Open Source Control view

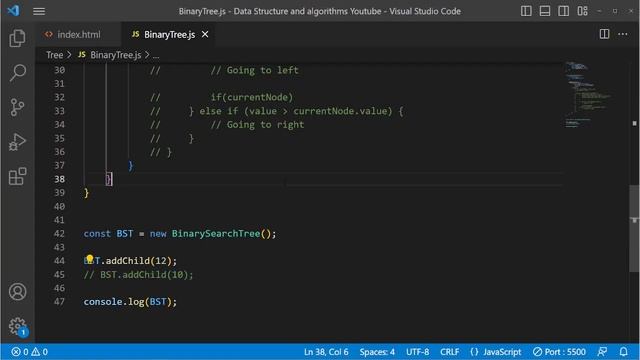coord(17,107)
